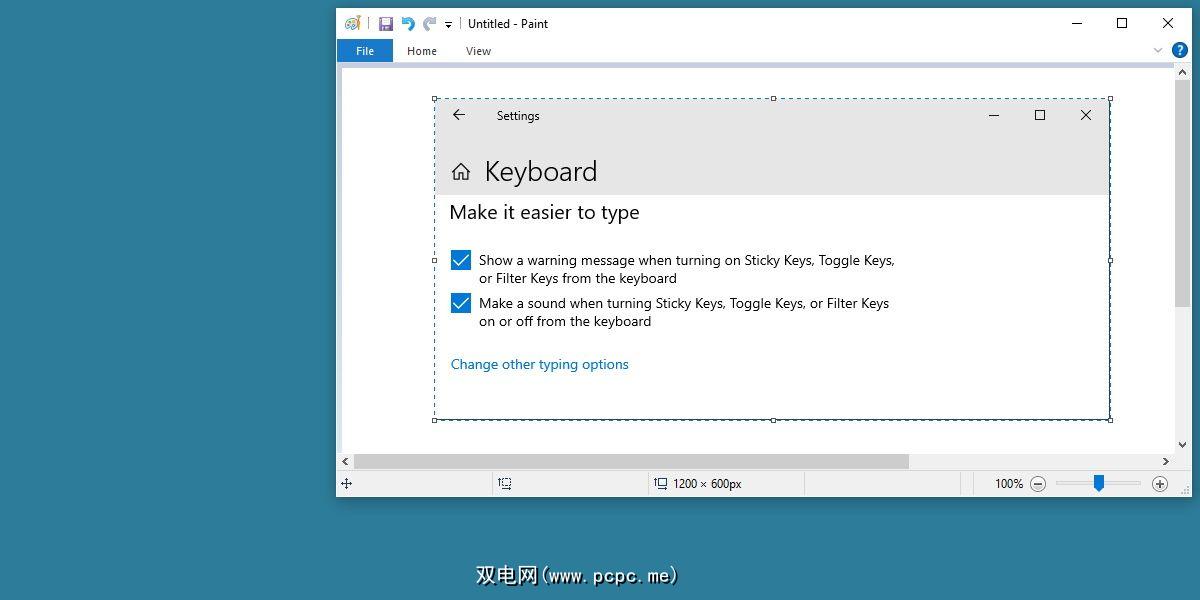1200x600 pixels.
Task: Click the horizontal scrollbar left arrow
Action: coord(346,462)
